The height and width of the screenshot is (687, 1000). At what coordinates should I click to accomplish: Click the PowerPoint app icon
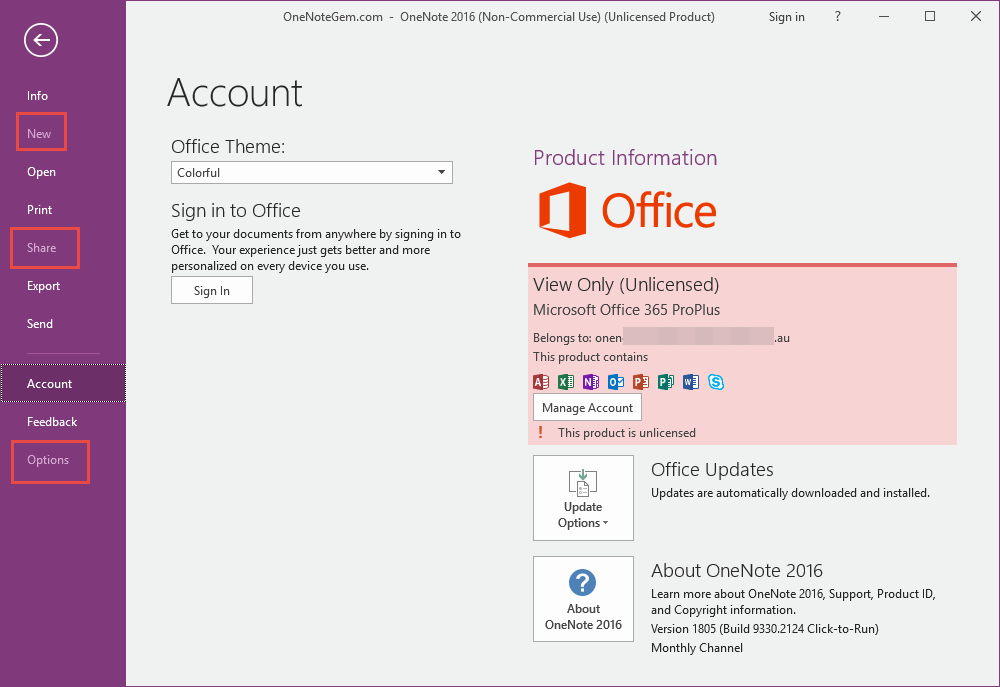click(640, 381)
